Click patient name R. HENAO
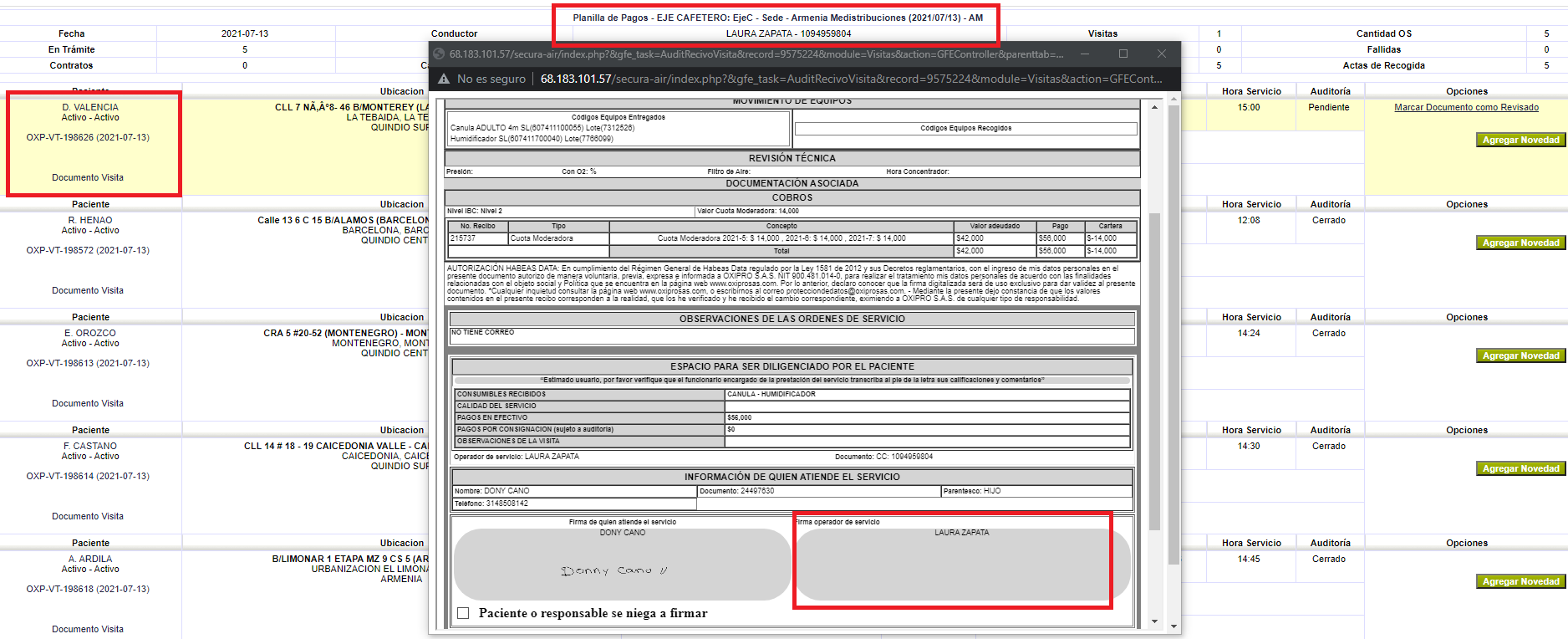Screen dimensions: 1568x639 [x=90, y=220]
